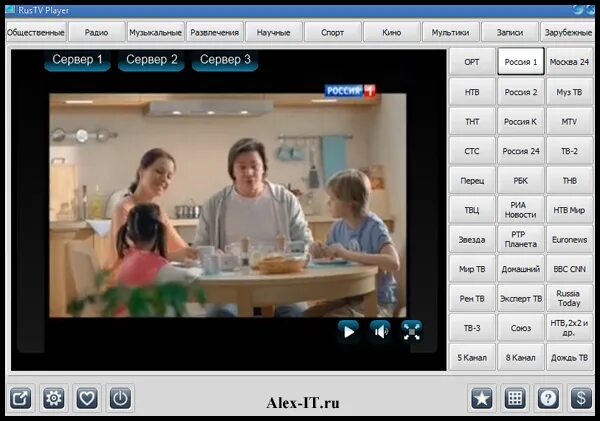Open the Мультики category tab

[x=450, y=33]
